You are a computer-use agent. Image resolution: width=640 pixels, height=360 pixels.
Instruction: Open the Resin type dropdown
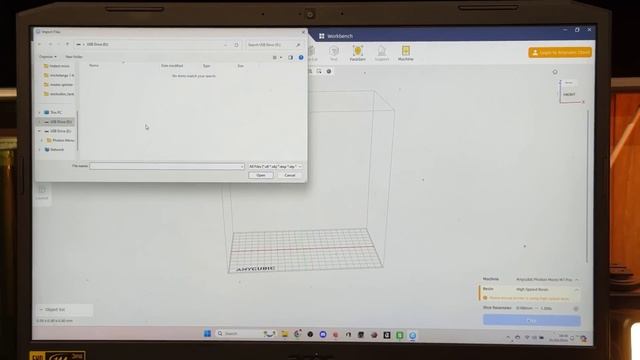pos(547,289)
